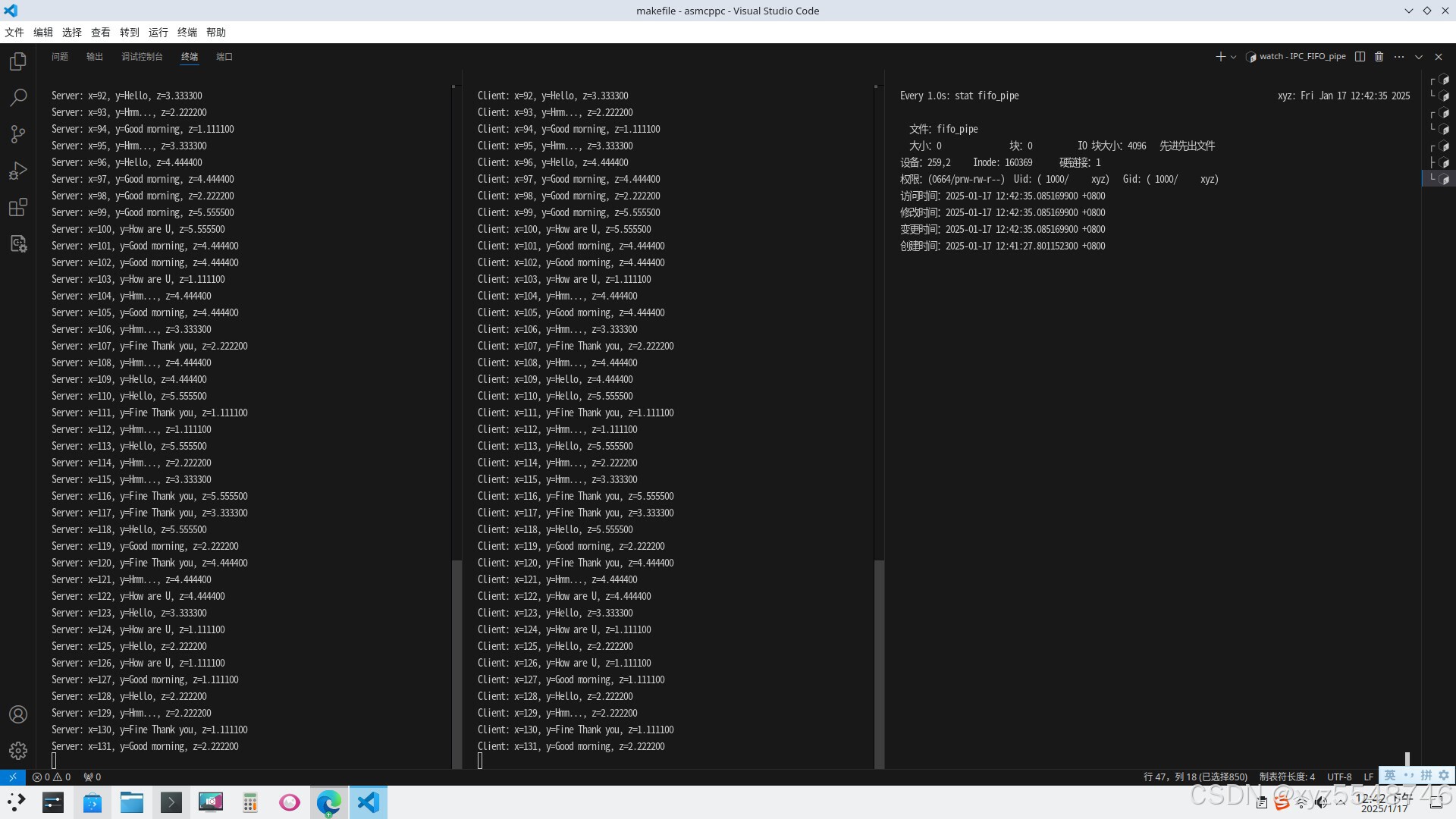
Task: Select the last terminal in the terminal list
Action: (1439, 179)
